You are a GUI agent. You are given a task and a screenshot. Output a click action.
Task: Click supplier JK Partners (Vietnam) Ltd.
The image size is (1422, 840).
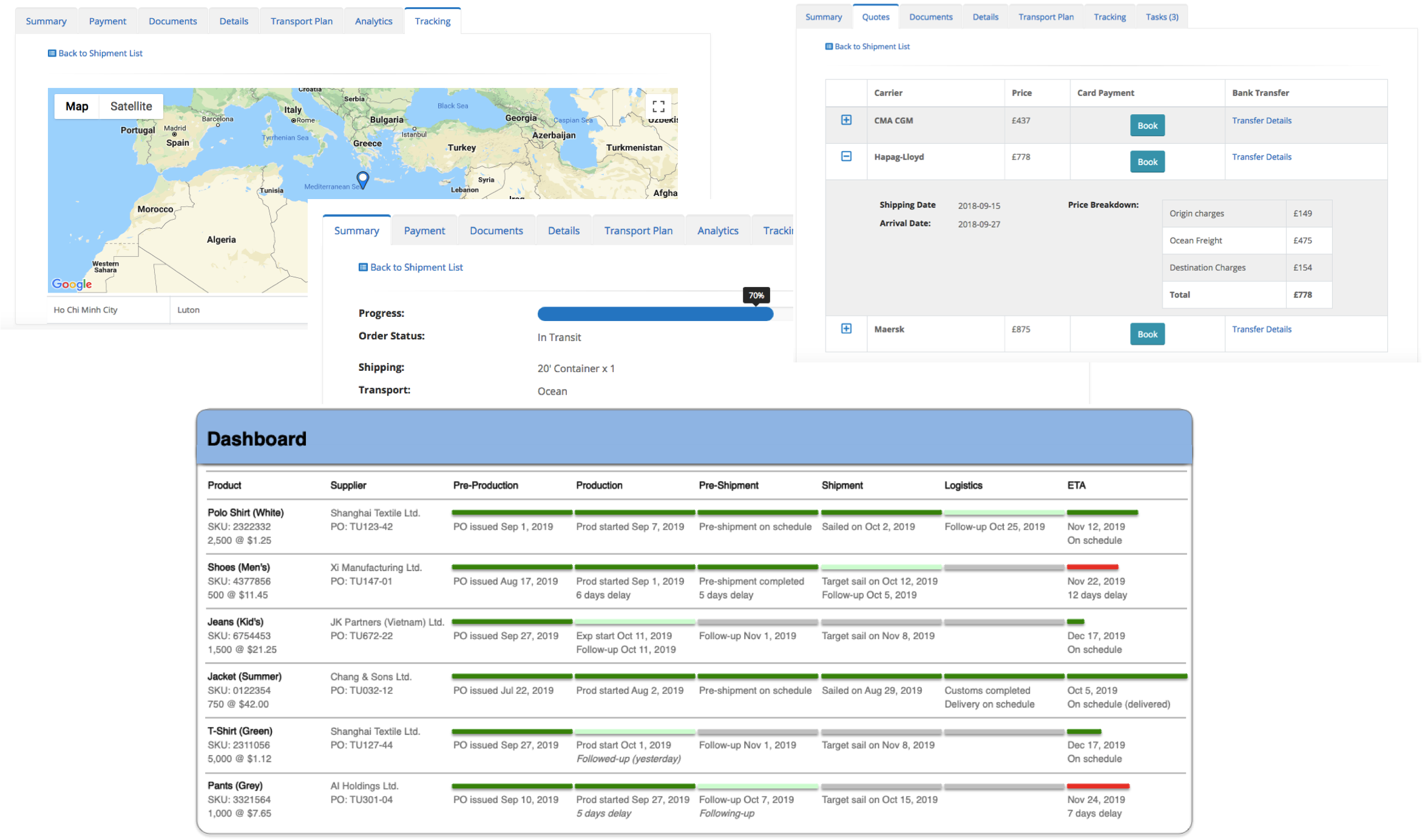[x=387, y=622]
